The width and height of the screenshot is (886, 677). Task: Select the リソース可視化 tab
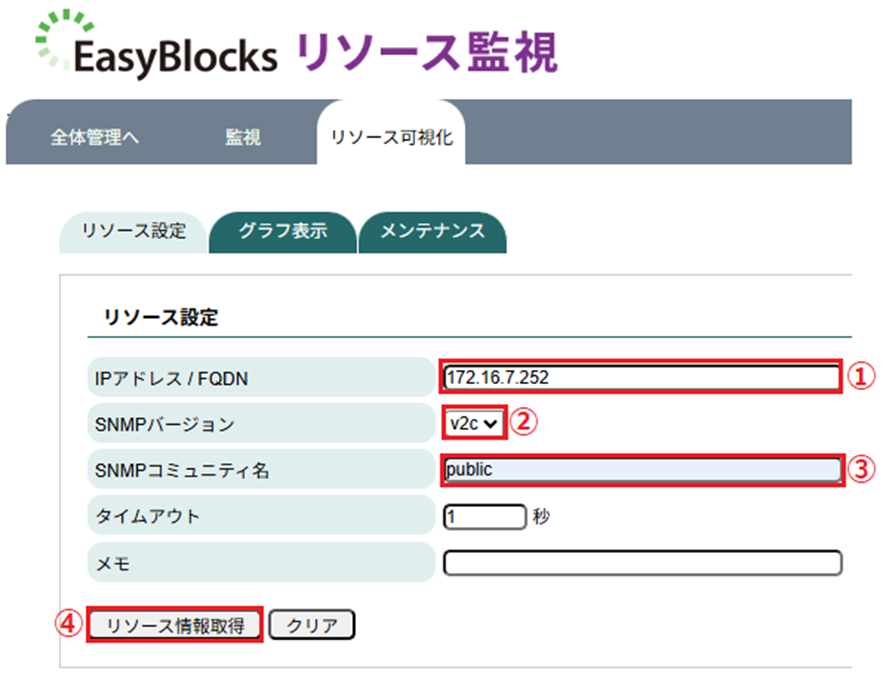tap(391, 138)
